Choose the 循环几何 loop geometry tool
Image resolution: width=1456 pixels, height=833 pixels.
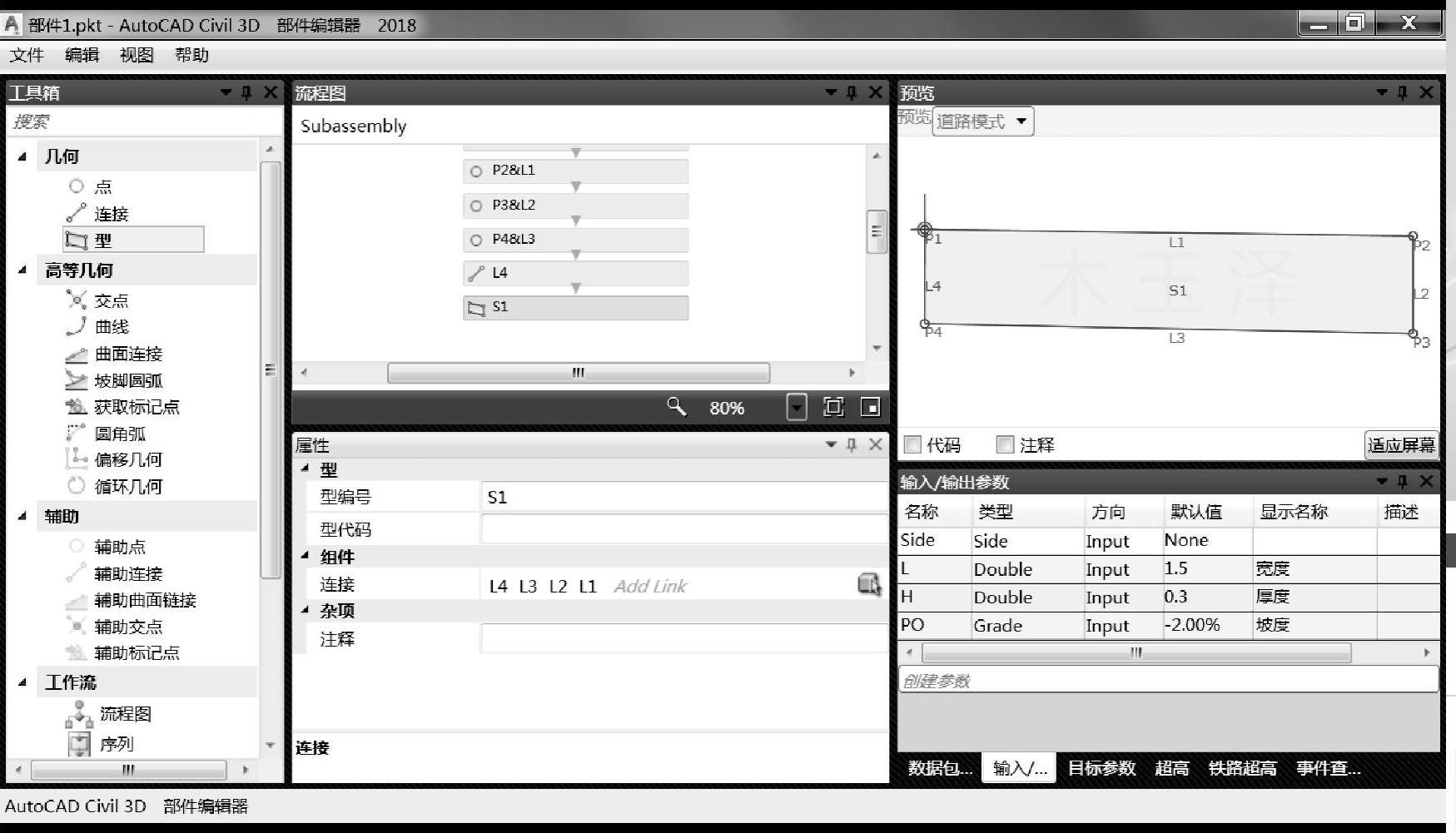point(114,486)
